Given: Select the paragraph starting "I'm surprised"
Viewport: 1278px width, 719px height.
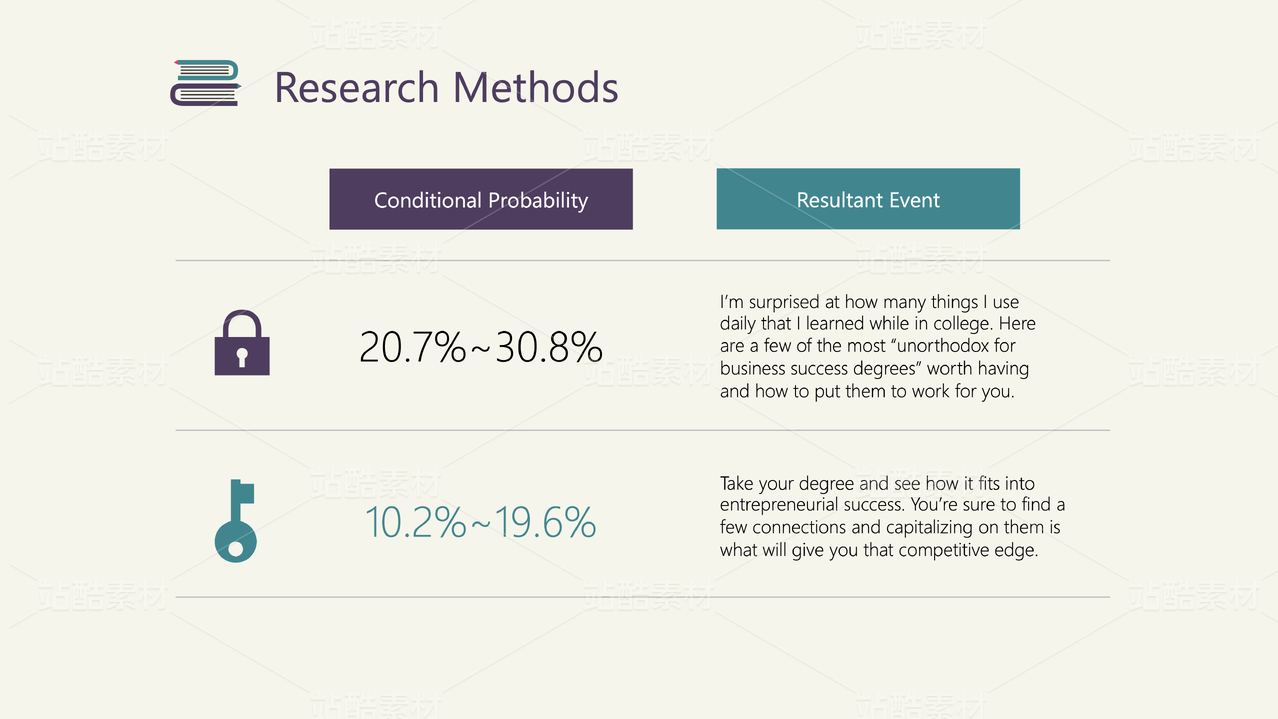Looking at the screenshot, I should pyautogui.click(x=877, y=346).
